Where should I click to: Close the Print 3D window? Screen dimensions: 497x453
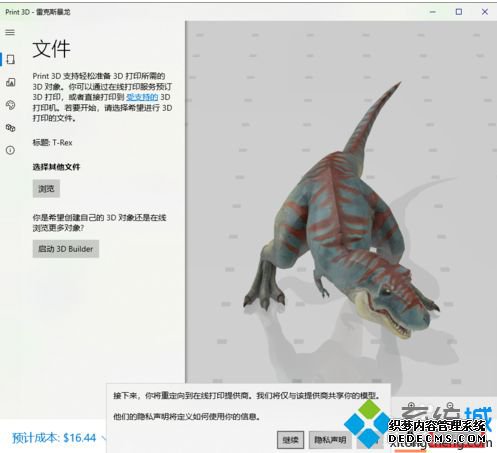point(485,12)
